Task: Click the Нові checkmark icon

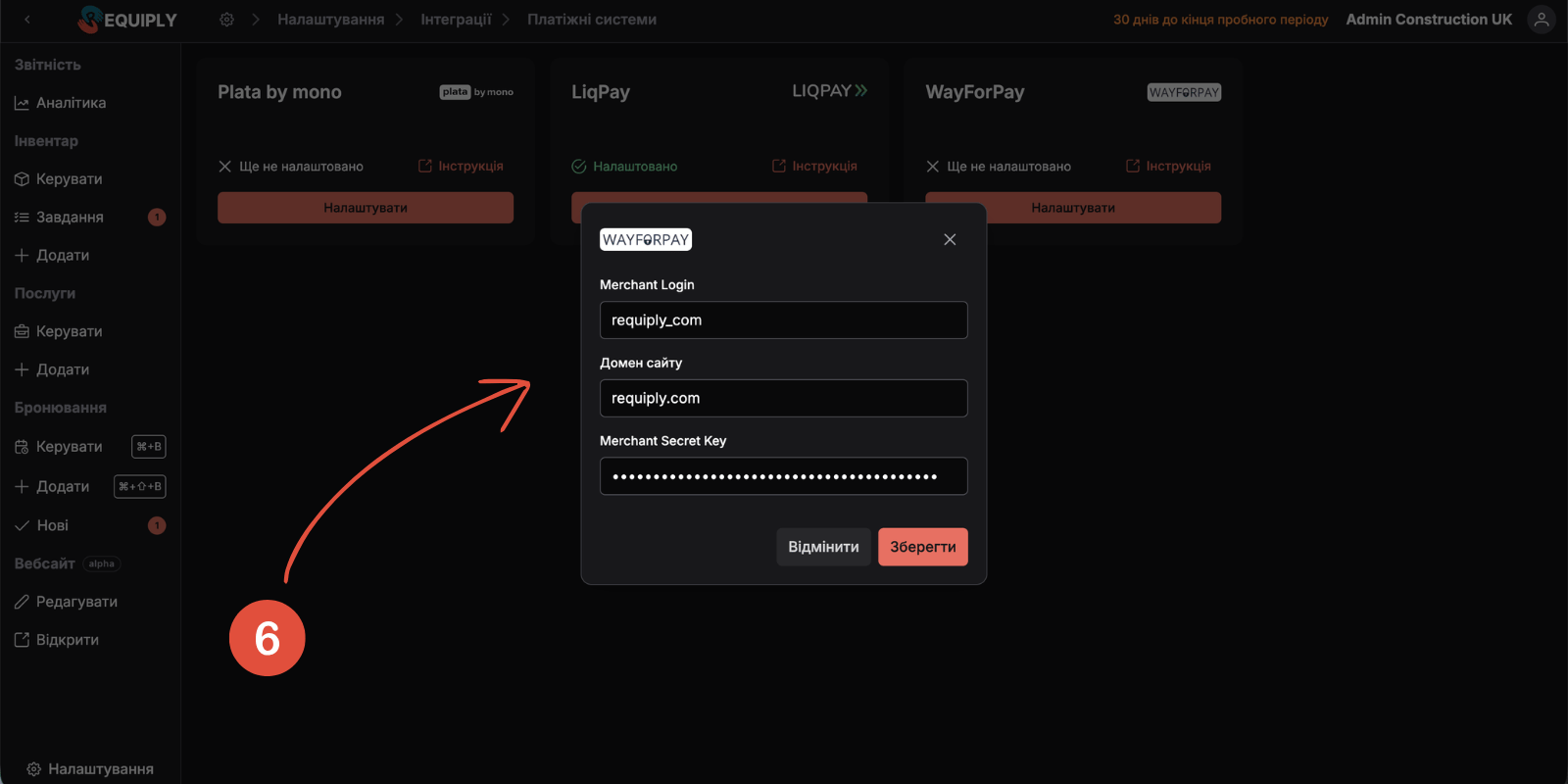Action: pos(22,526)
